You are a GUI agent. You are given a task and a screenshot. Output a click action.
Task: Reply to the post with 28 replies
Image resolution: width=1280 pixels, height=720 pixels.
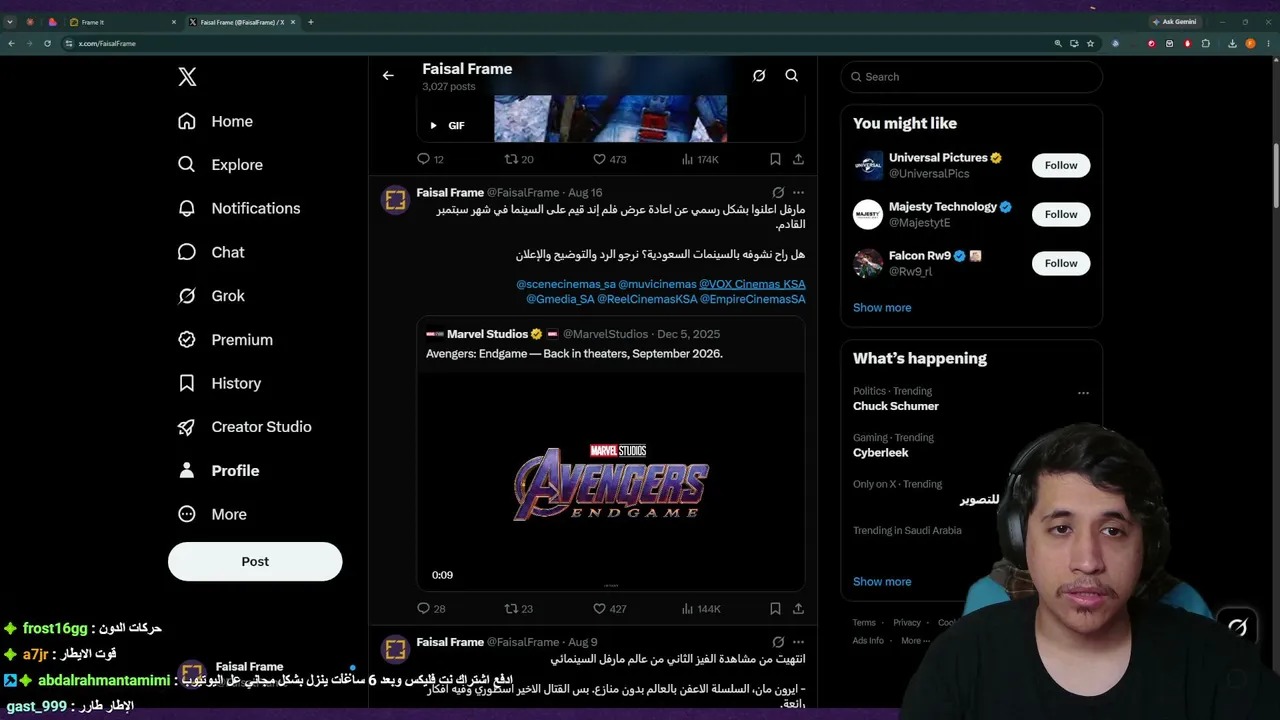click(x=431, y=608)
